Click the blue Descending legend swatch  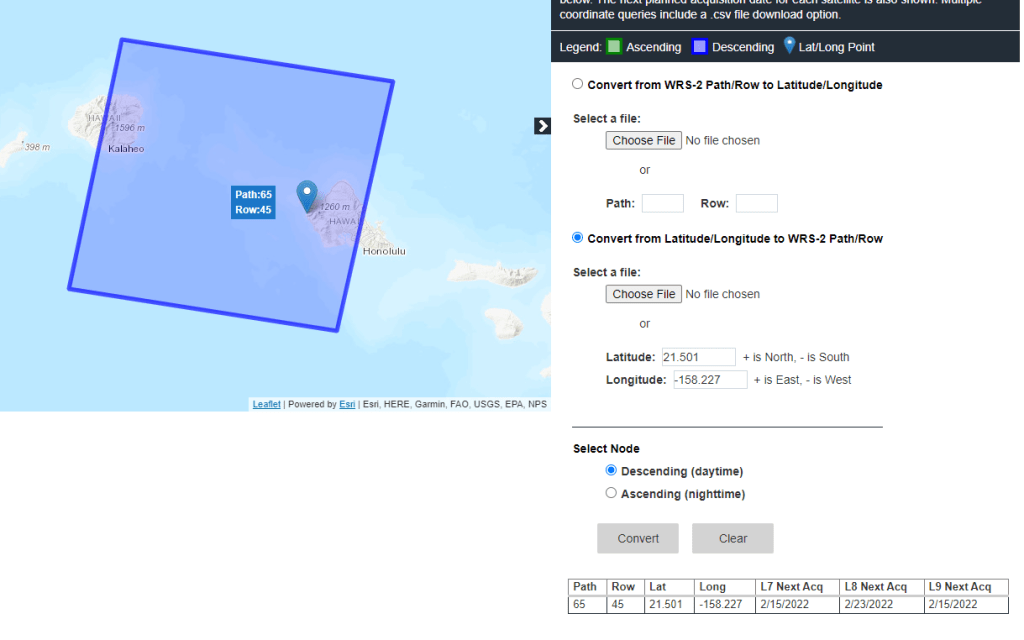(700, 47)
